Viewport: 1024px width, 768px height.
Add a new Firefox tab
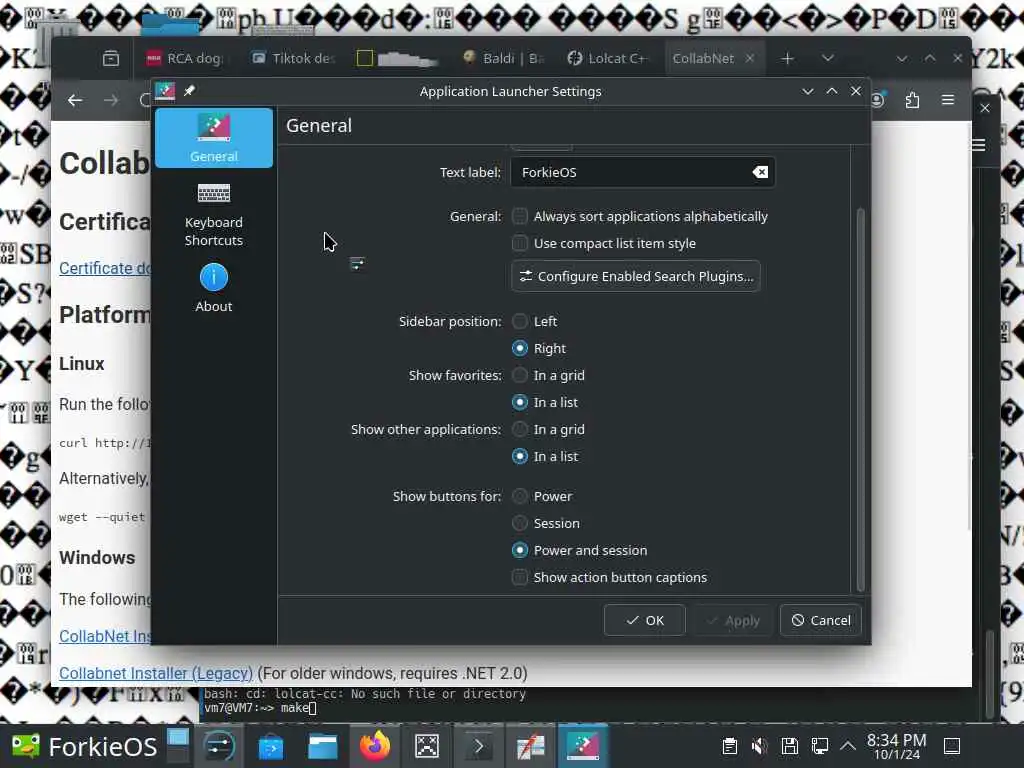tap(788, 59)
